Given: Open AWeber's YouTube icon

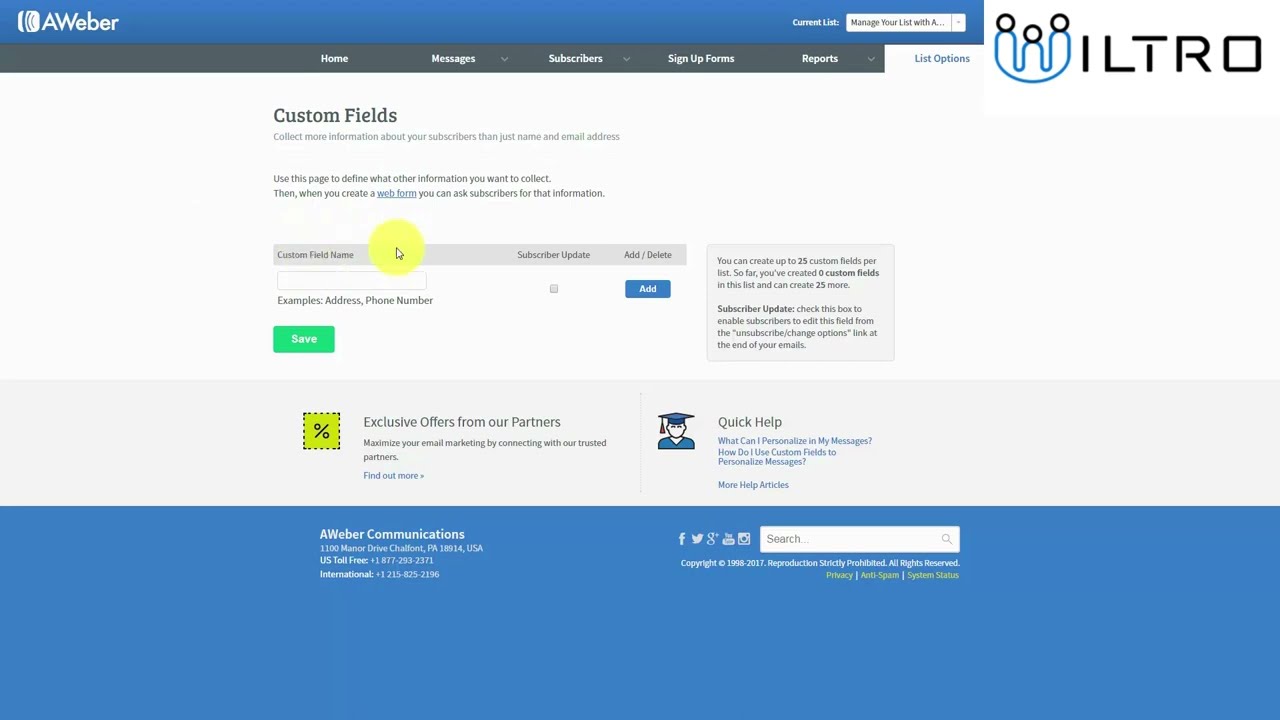Looking at the screenshot, I should [x=728, y=539].
